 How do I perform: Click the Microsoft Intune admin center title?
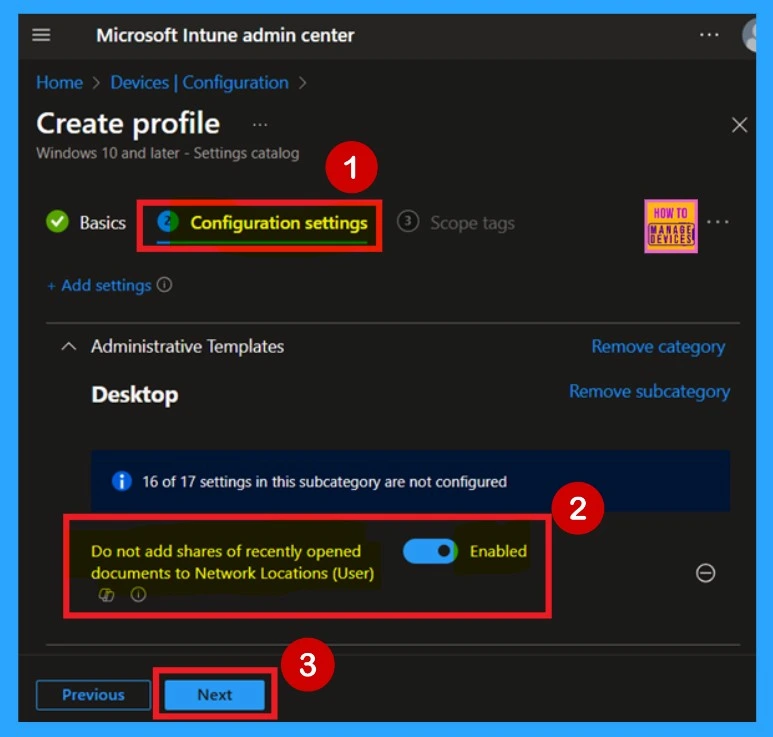tap(225, 35)
